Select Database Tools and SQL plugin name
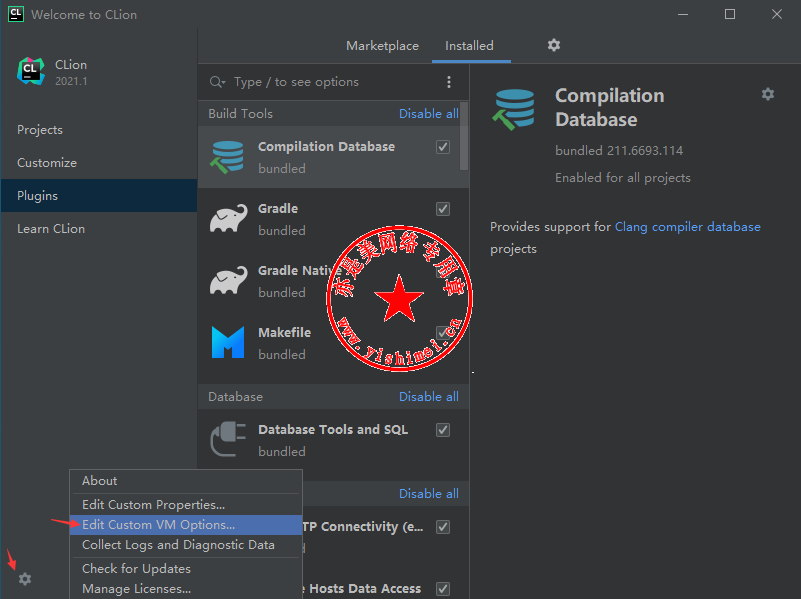The height and width of the screenshot is (599, 801). coord(333,429)
